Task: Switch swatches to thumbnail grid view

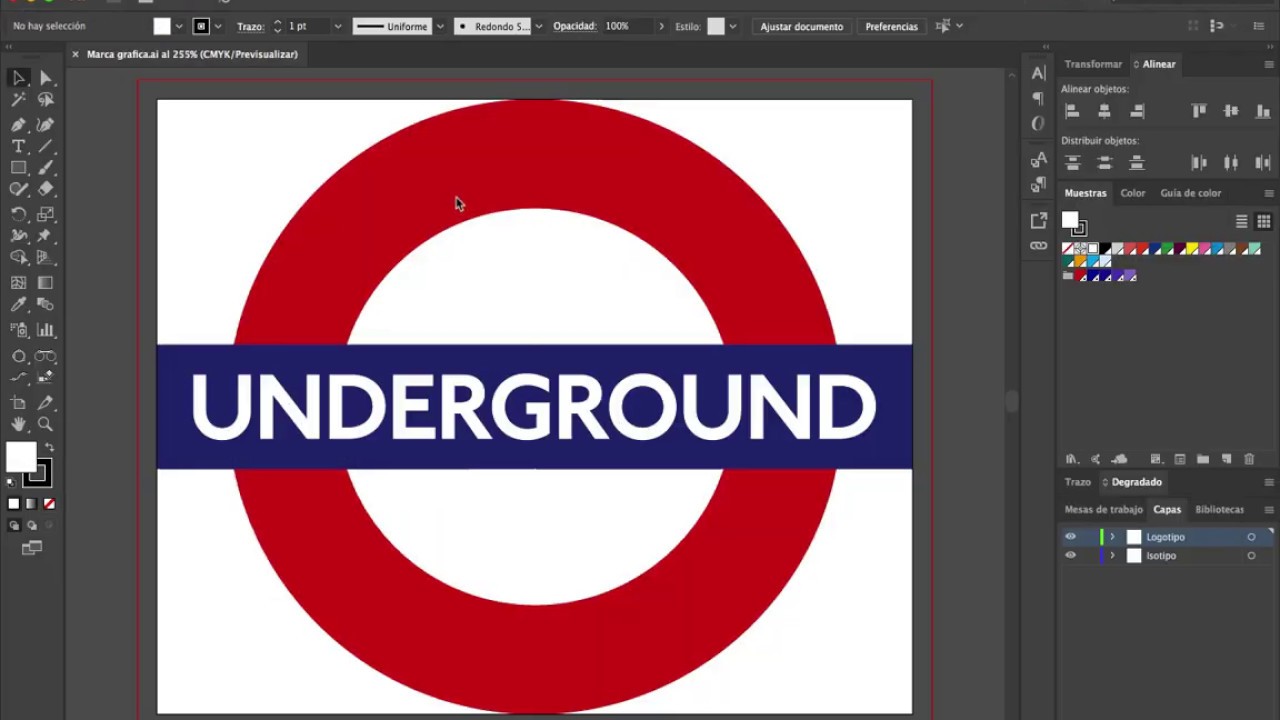Action: pyautogui.click(x=1264, y=222)
